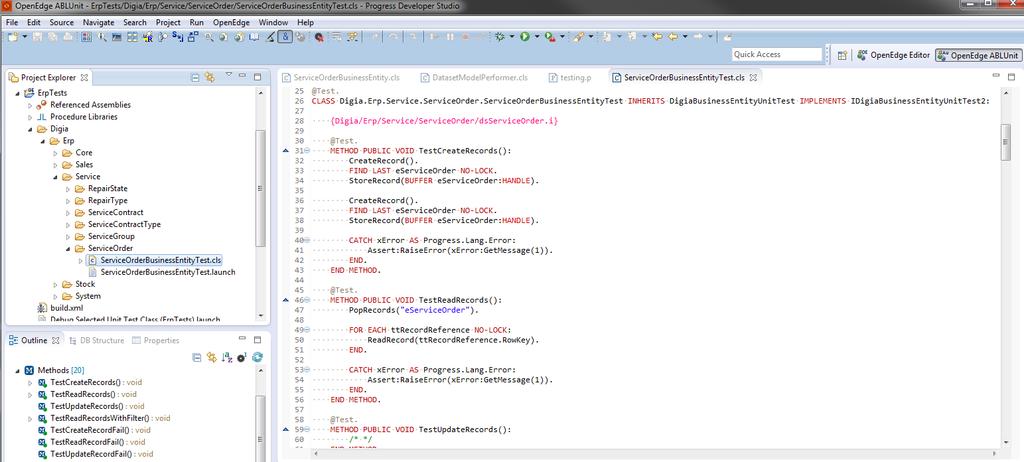
Task: Expand TestCreateRecords() in Outline
Action: [x=30, y=382]
